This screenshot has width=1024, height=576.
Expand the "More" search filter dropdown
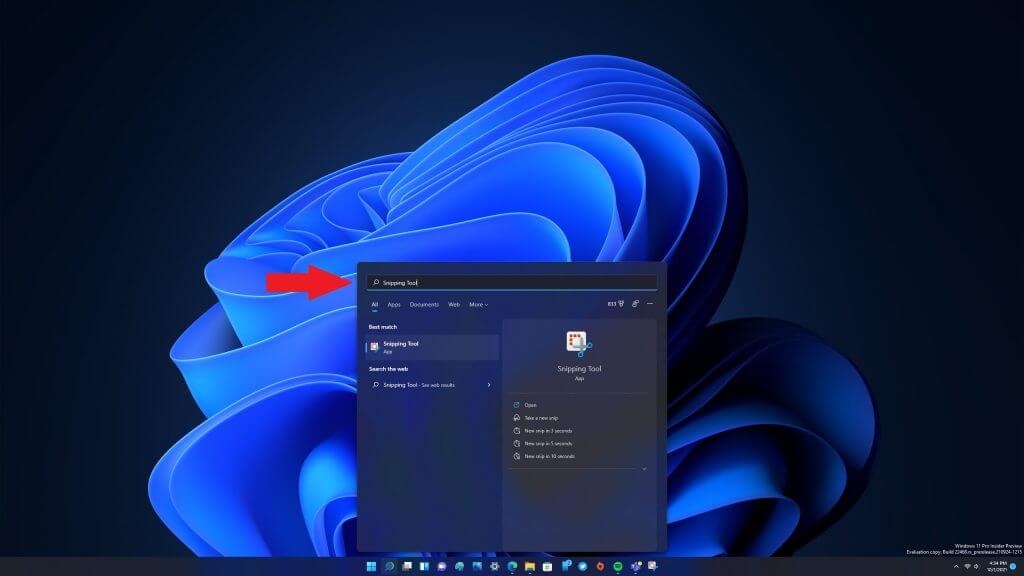(x=478, y=305)
